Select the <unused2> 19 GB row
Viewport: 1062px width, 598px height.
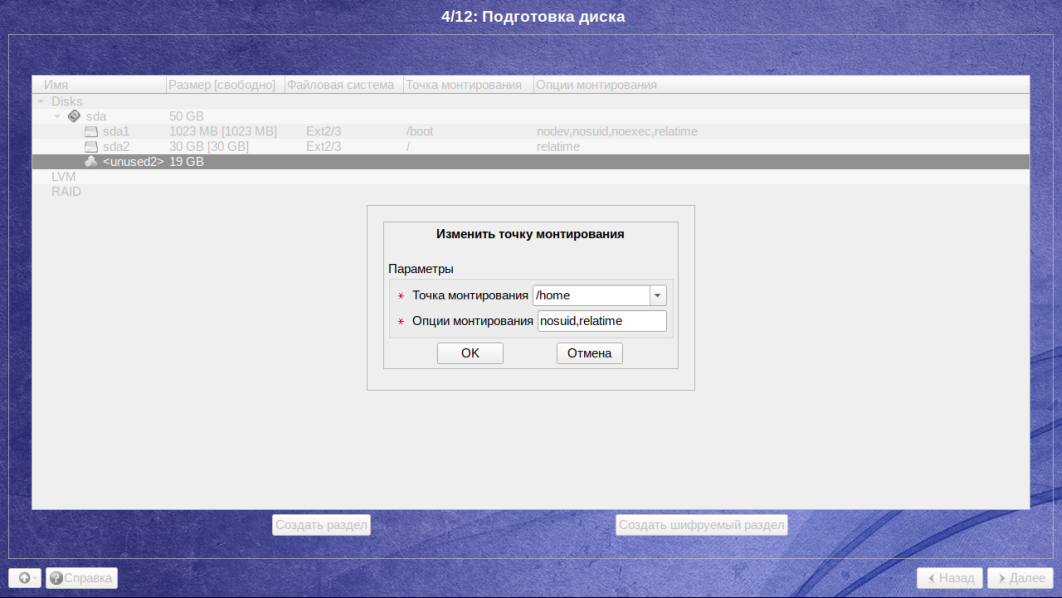pyautogui.click(x=531, y=161)
